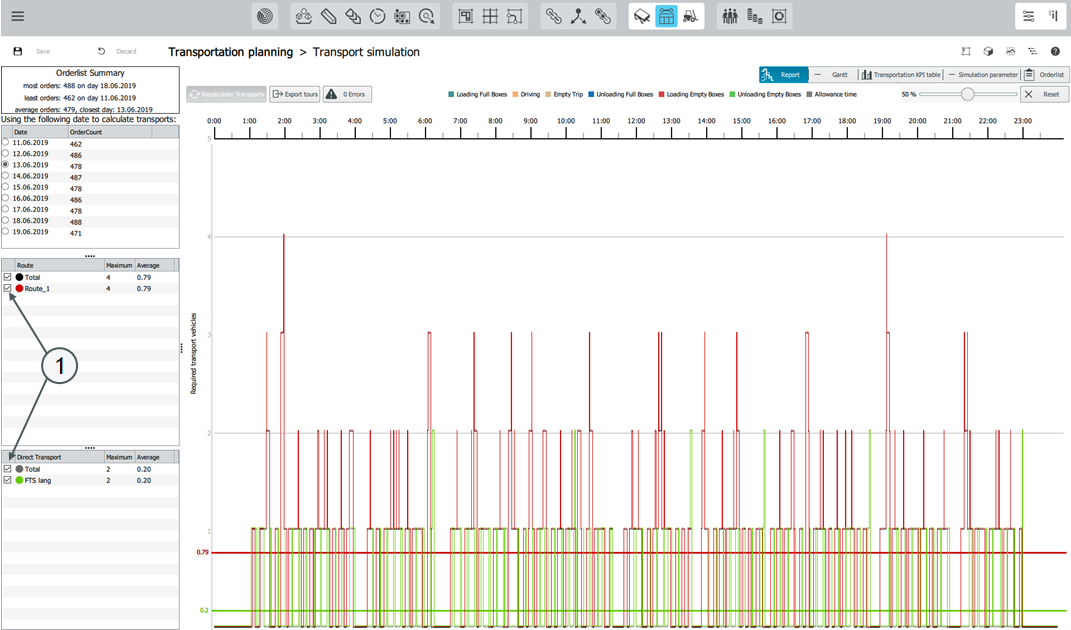Adjust the 50 % zoom slider handle

click(x=967, y=94)
